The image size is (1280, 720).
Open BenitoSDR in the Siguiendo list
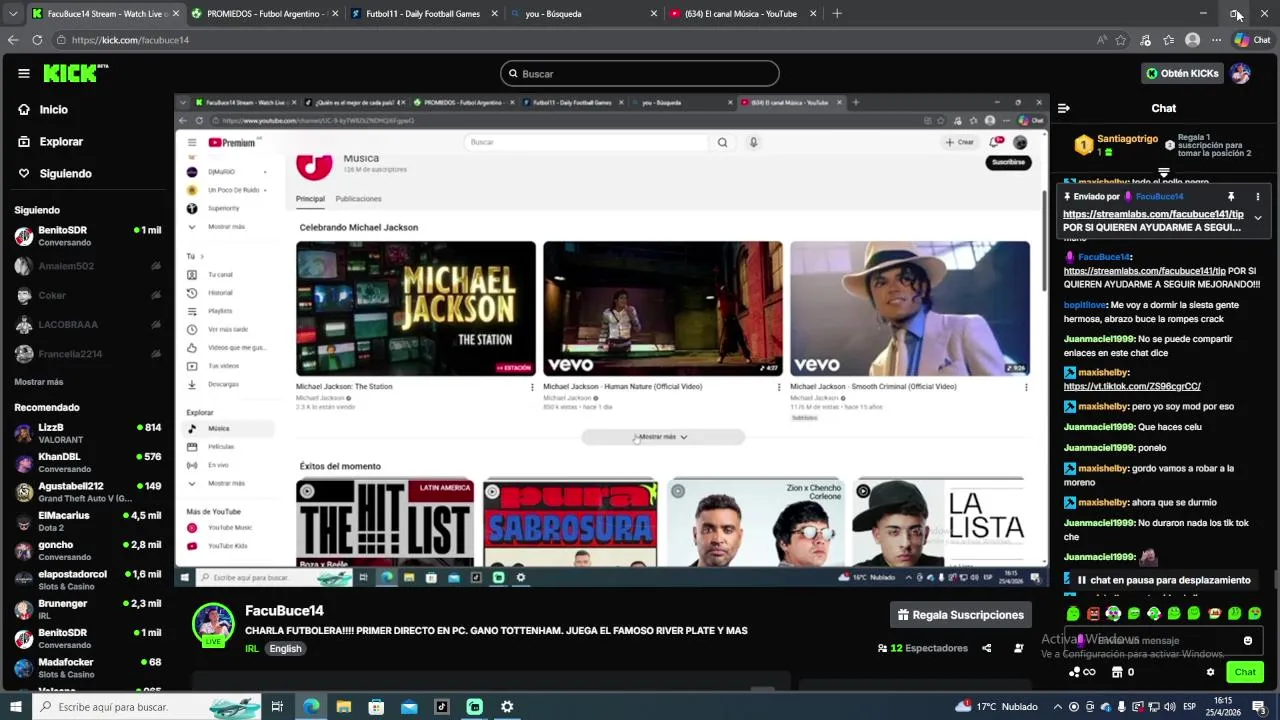tap(88, 236)
